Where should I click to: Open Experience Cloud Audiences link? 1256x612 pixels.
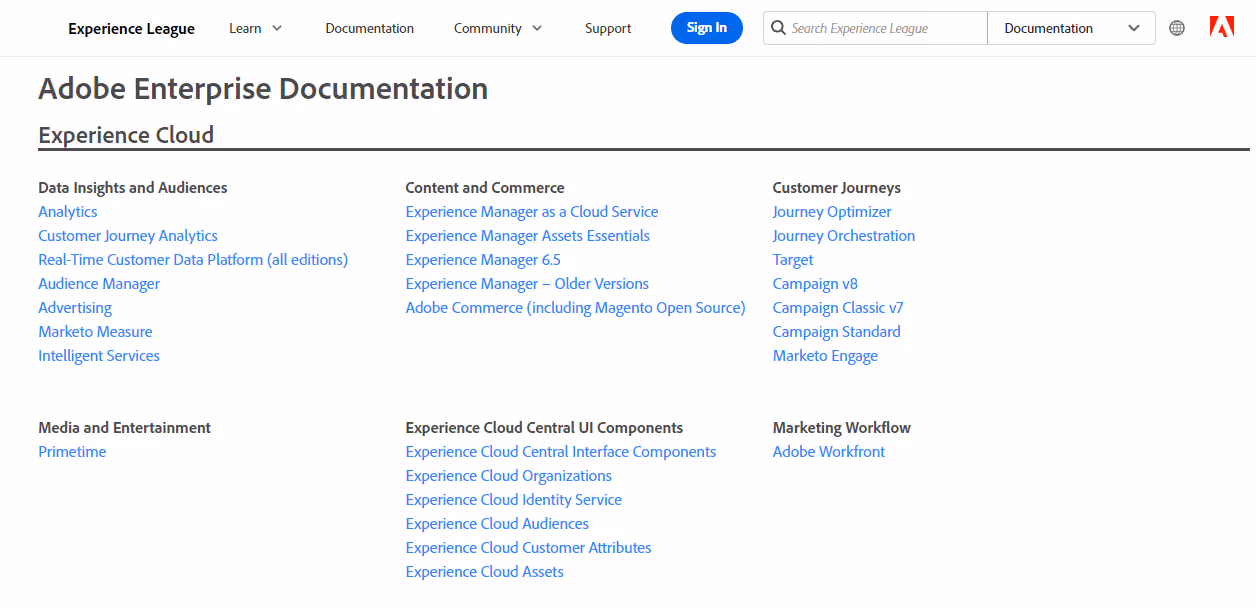497,524
